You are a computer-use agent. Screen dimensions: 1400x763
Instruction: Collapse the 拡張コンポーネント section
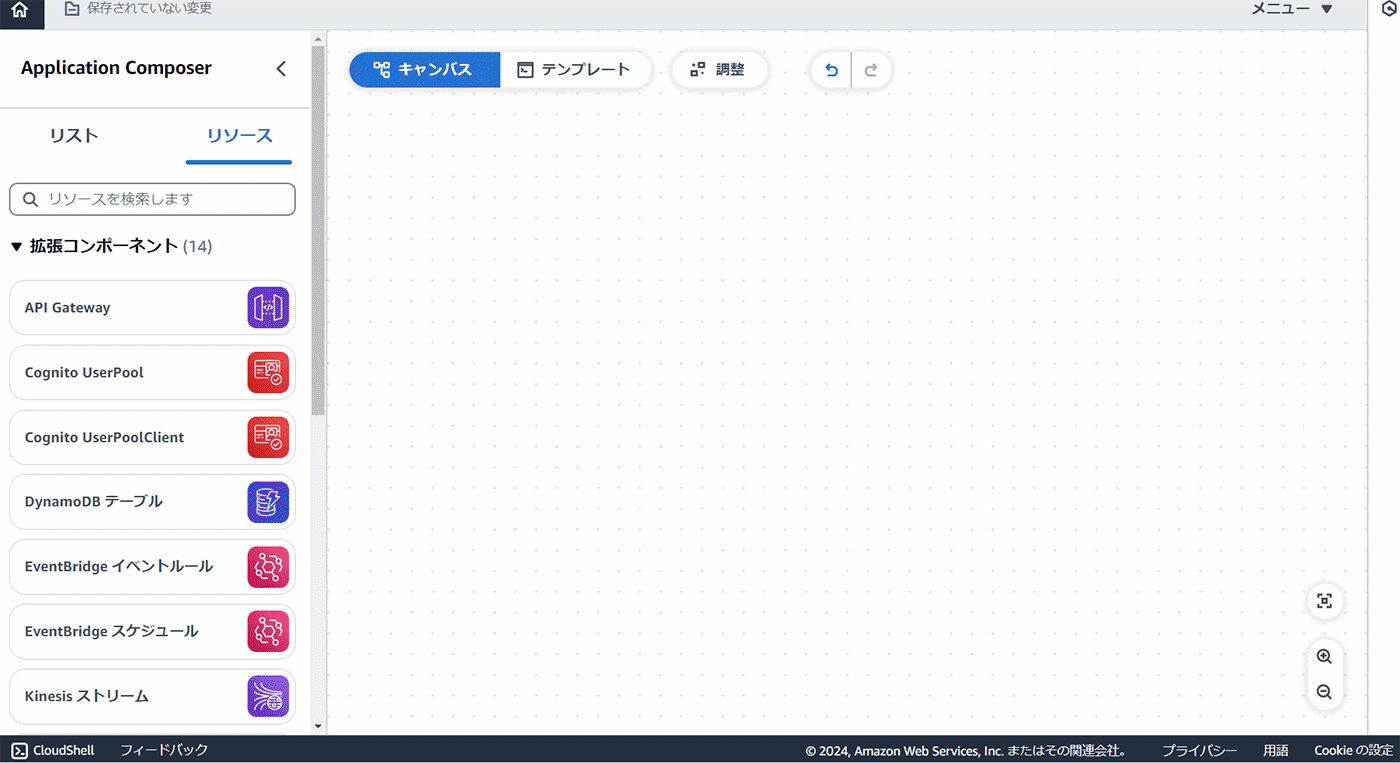[x=16, y=246]
